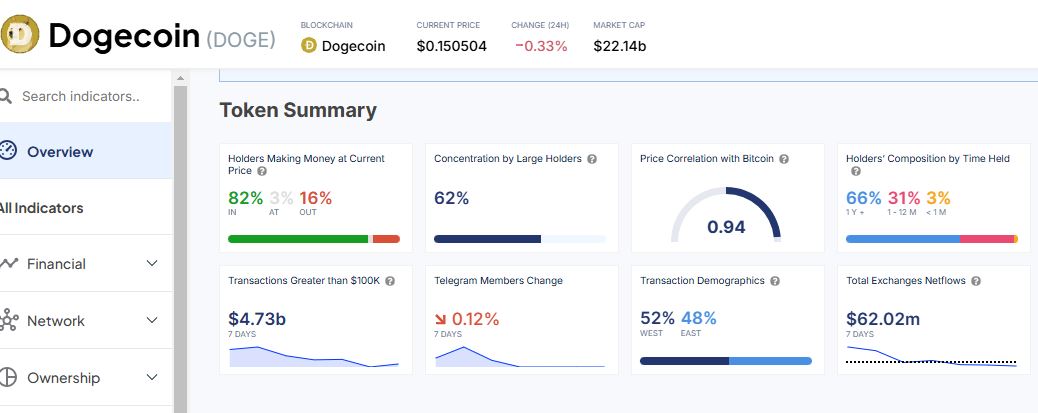Click the Transactions Greater than $100K sparkline
This screenshot has width=1038, height=413.
click(314, 356)
